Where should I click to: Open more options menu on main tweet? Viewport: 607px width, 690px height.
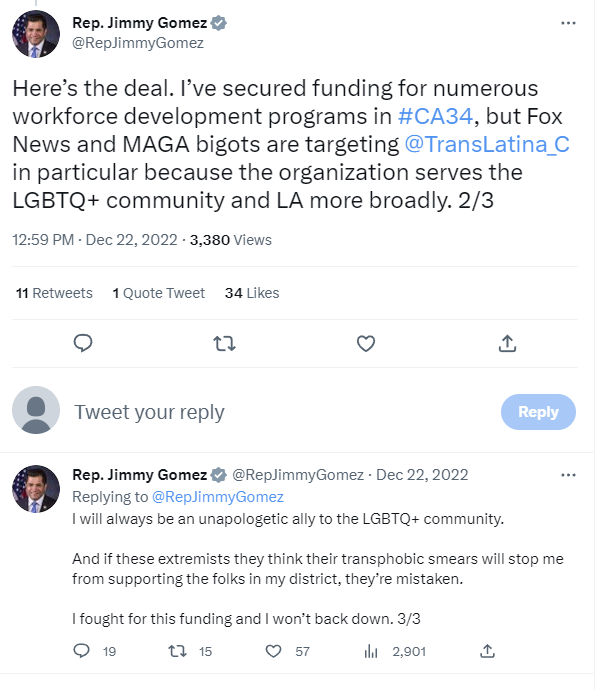(568, 22)
